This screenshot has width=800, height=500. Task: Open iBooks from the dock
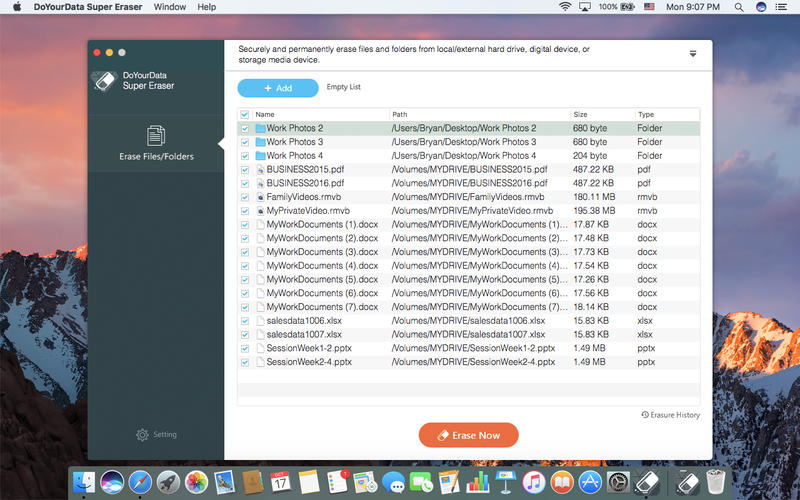point(562,482)
